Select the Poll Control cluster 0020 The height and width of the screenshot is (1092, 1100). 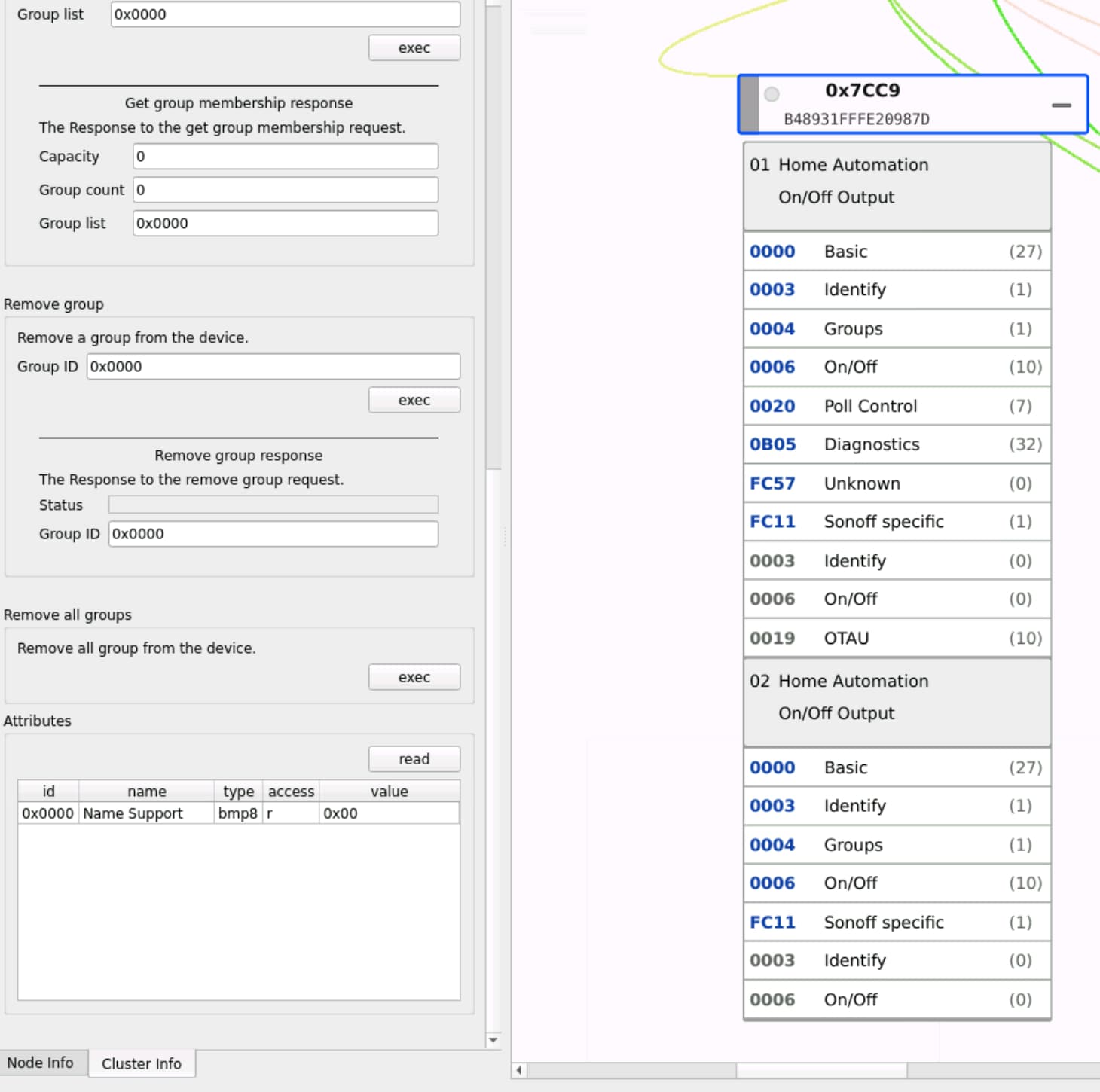(896, 406)
